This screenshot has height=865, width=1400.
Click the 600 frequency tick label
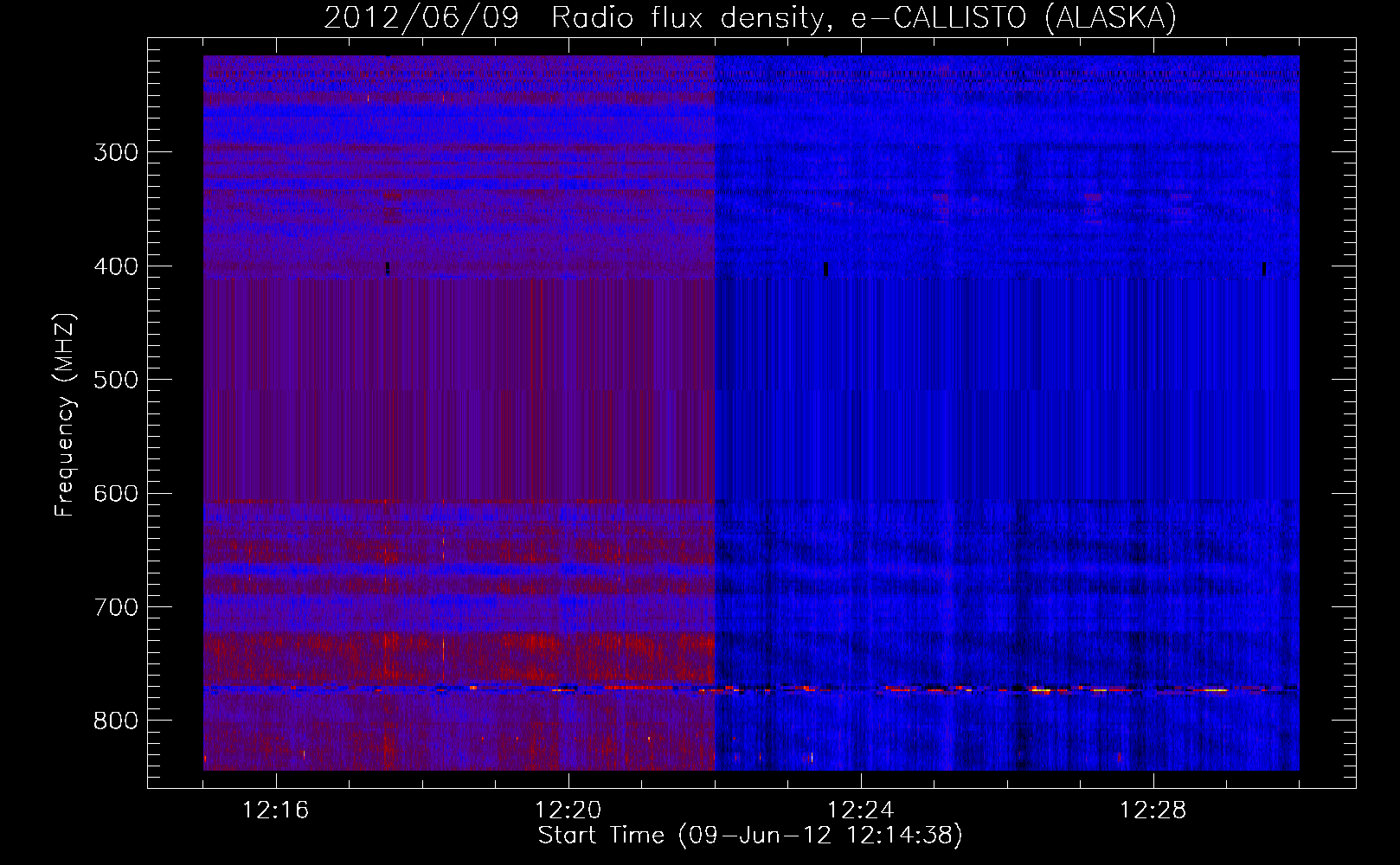116,494
